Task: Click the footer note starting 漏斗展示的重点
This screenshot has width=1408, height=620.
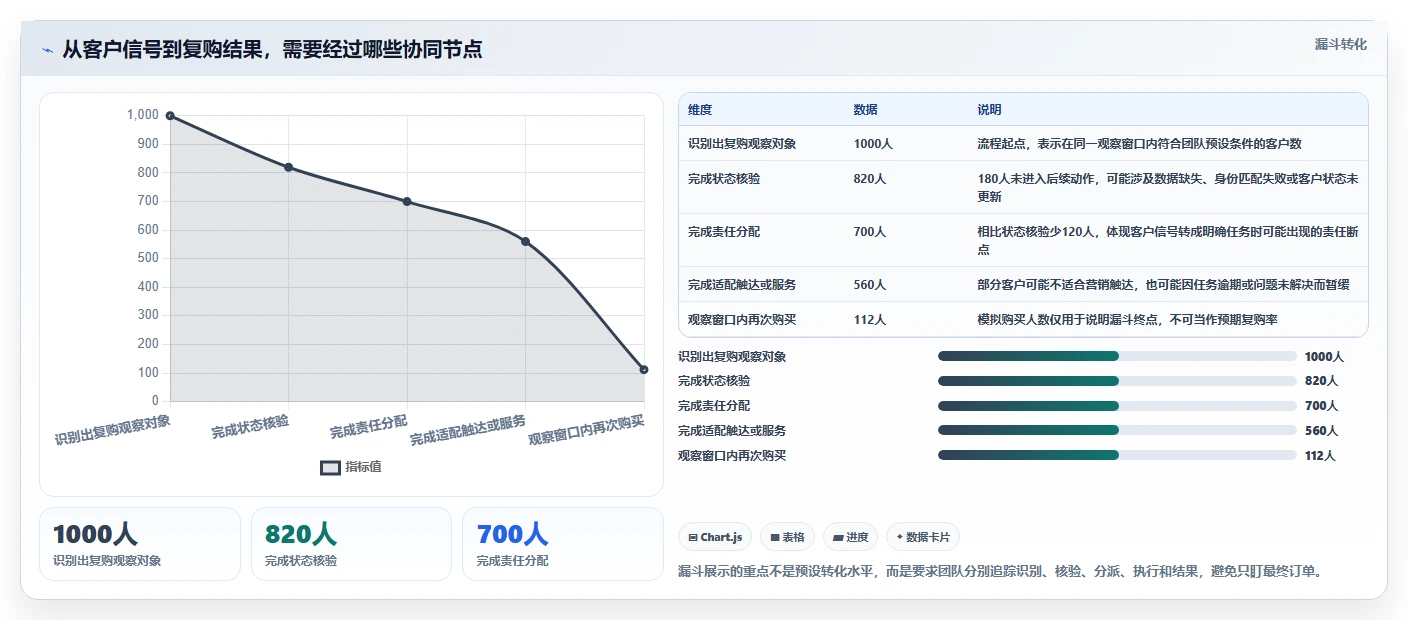Action: point(1000,572)
